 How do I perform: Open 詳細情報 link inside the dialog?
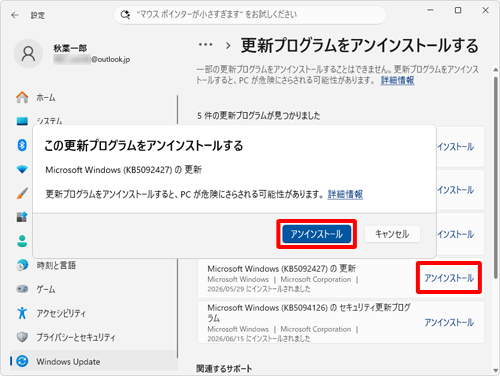pos(345,194)
